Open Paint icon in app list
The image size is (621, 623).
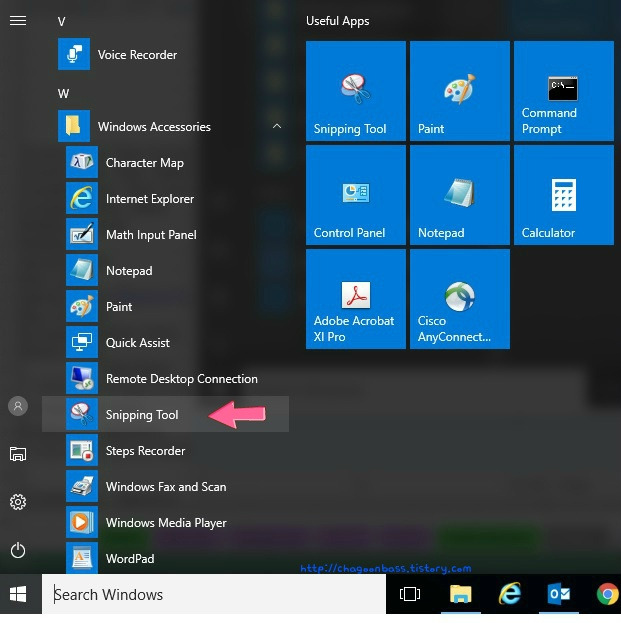[x=82, y=306]
